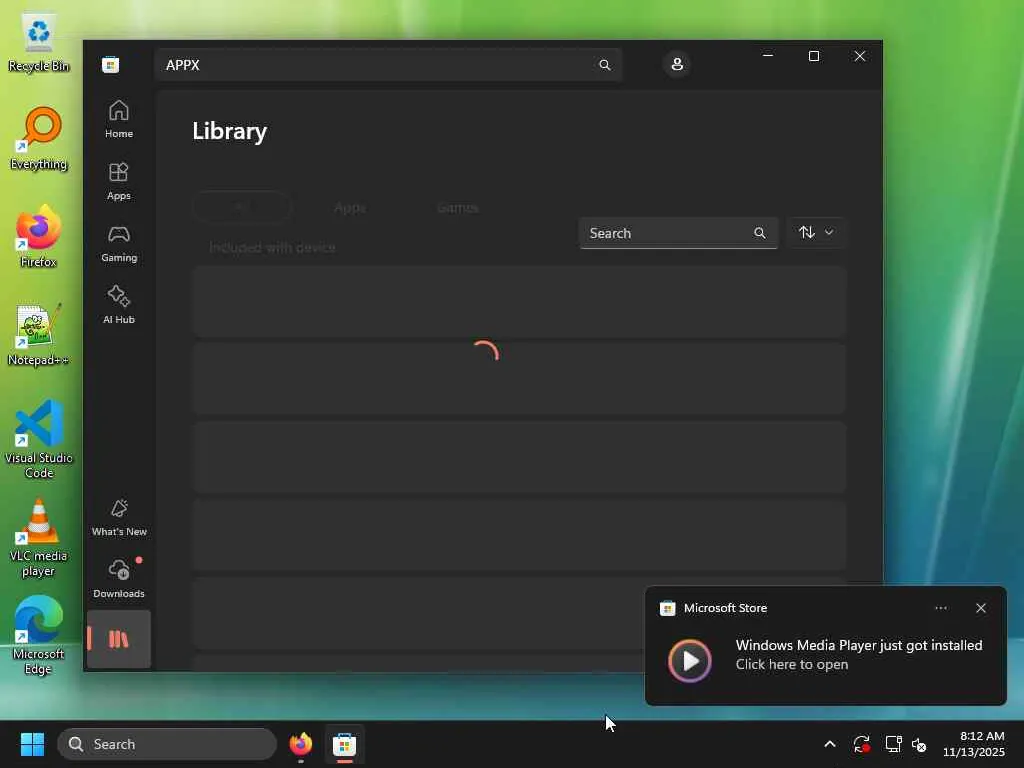This screenshot has height=768, width=1024.
Task: Open the user account profile button
Action: 677,64
